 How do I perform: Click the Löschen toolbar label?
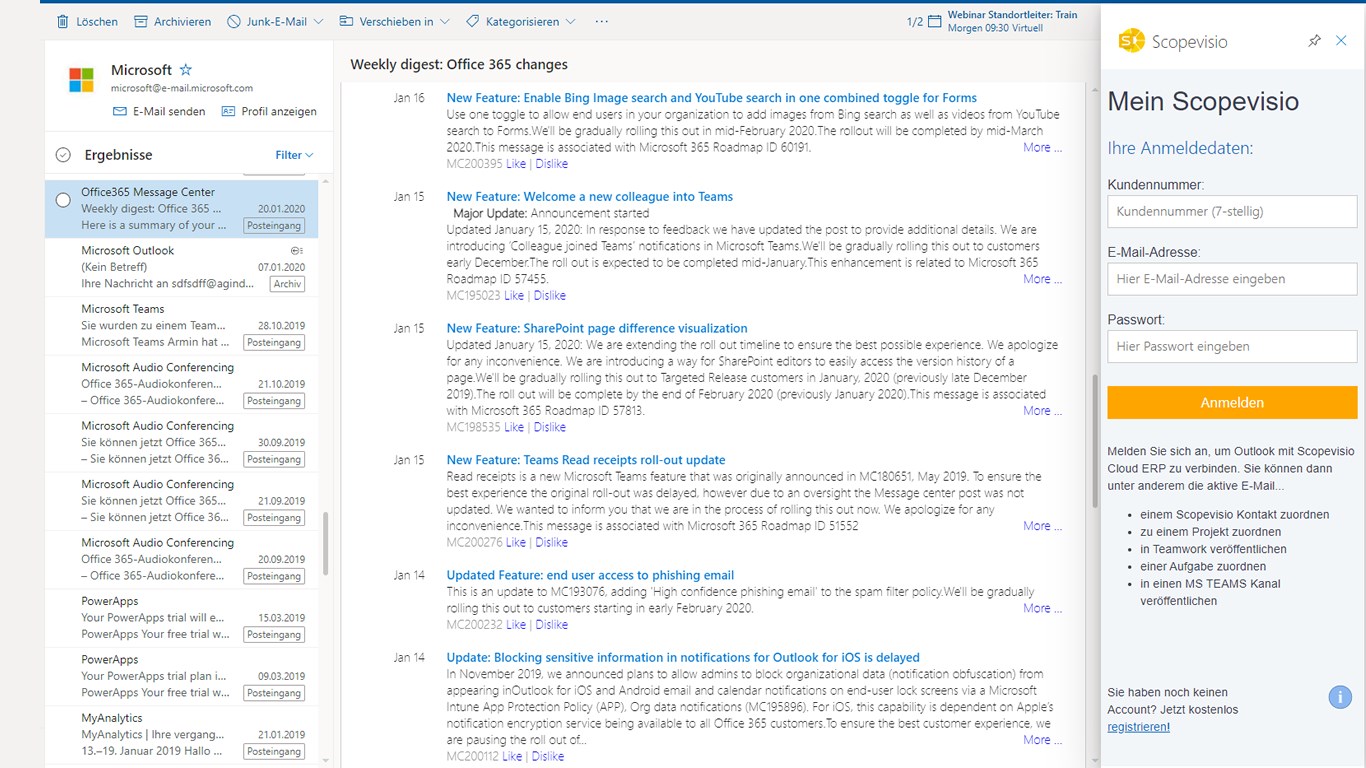click(x=97, y=21)
